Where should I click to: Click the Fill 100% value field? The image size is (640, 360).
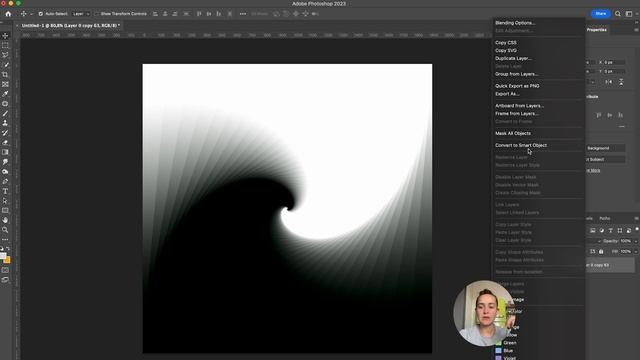(626, 251)
